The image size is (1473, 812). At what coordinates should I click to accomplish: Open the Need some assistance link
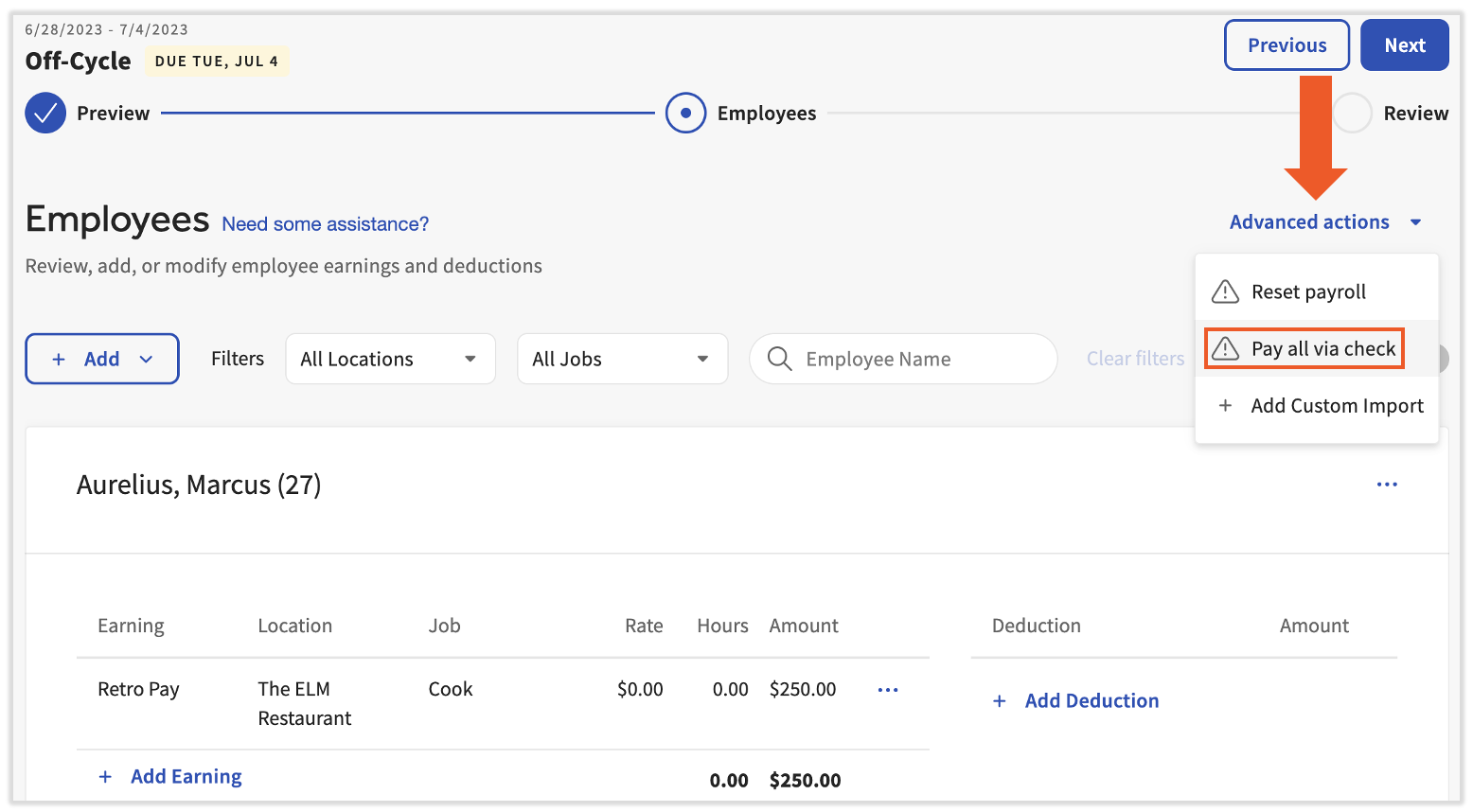[325, 223]
